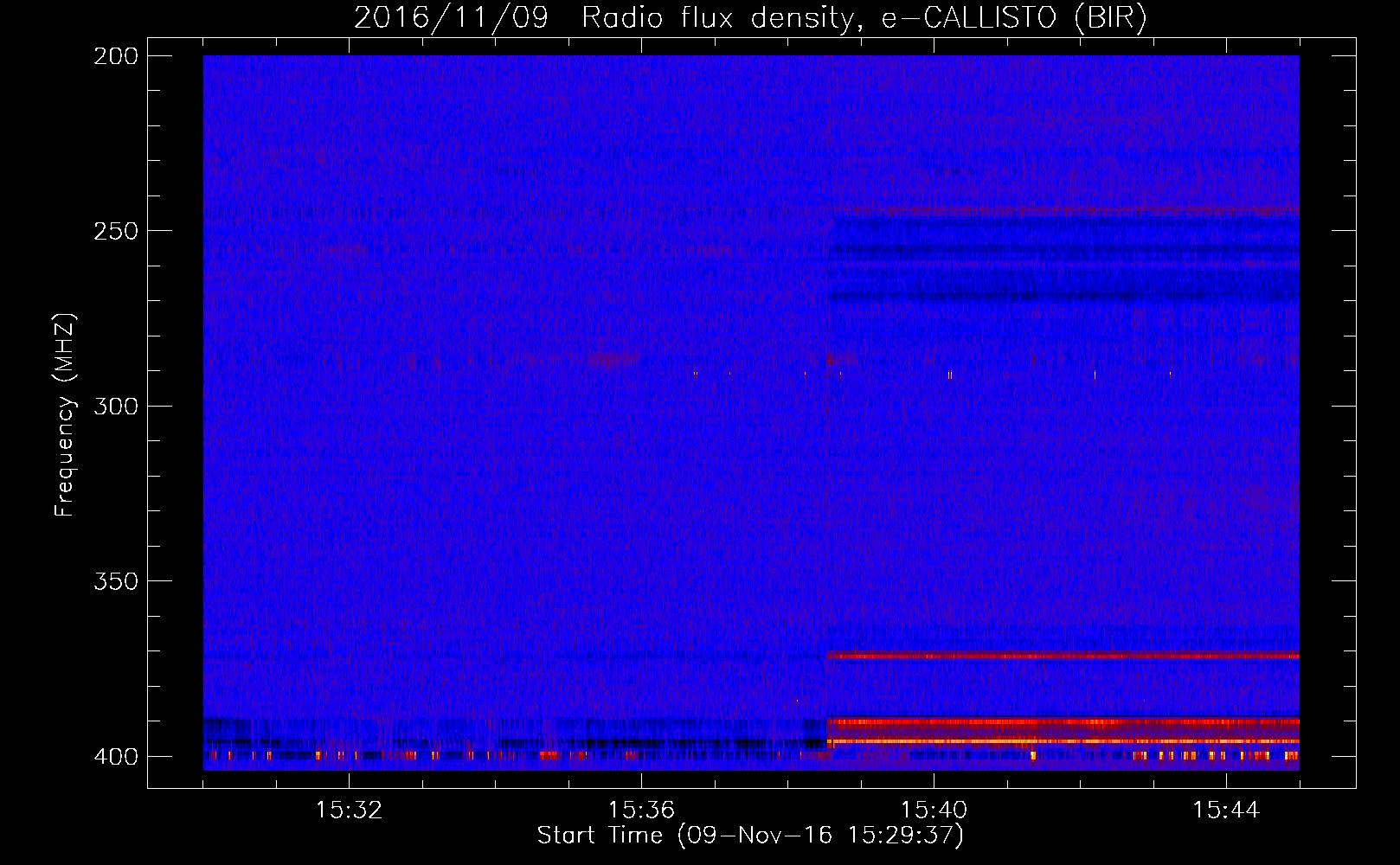1400x865 pixels.
Task: Click the 350 frequency tick label
Action: click(x=115, y=580)
